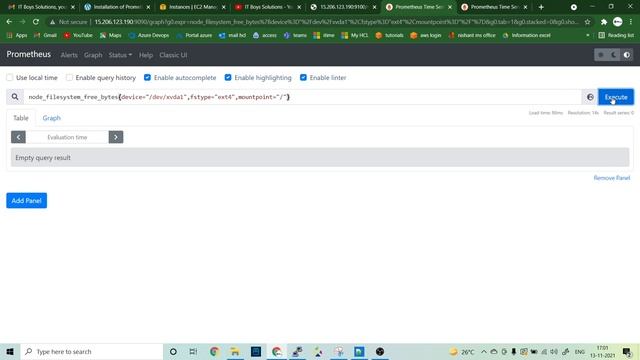Switch to the Graph tab in the panel
The height and width of the screenshot is (360, 640).
(51, 118)
